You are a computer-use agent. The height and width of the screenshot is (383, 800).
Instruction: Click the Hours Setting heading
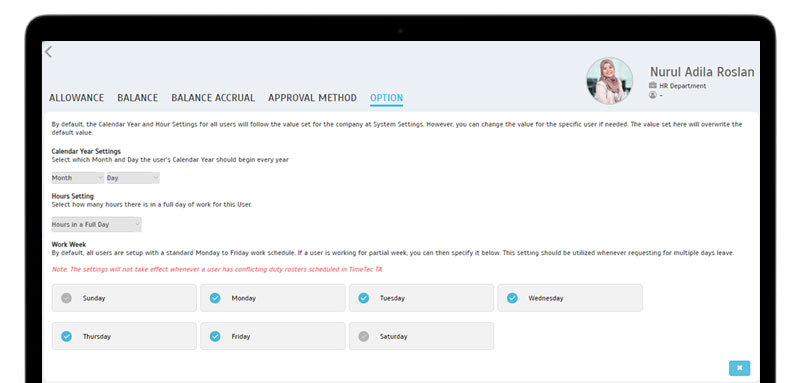click(72, 196)
